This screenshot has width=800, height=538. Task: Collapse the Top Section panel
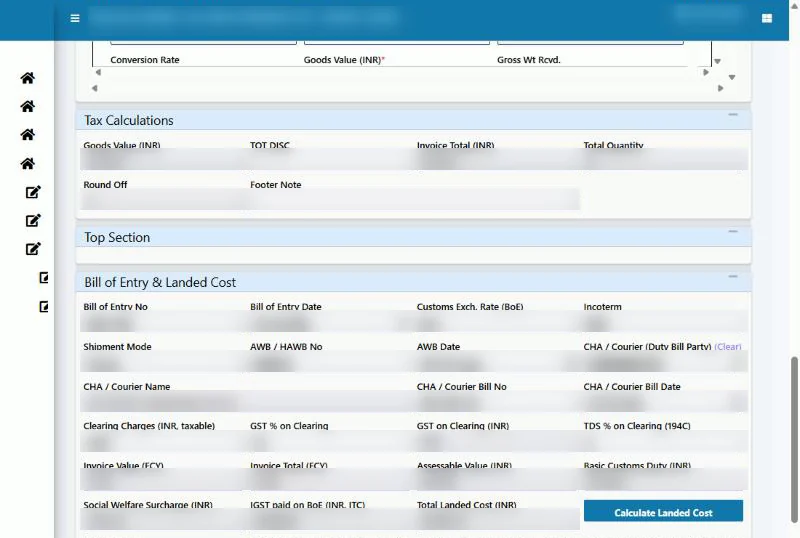coord(733,232)
